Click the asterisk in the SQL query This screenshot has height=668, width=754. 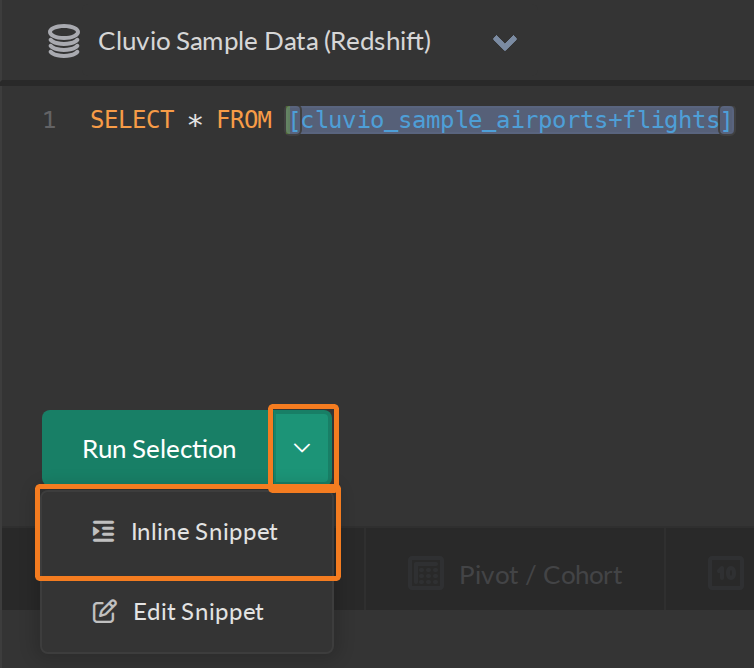pyautogui.click(x=195, y=121)
